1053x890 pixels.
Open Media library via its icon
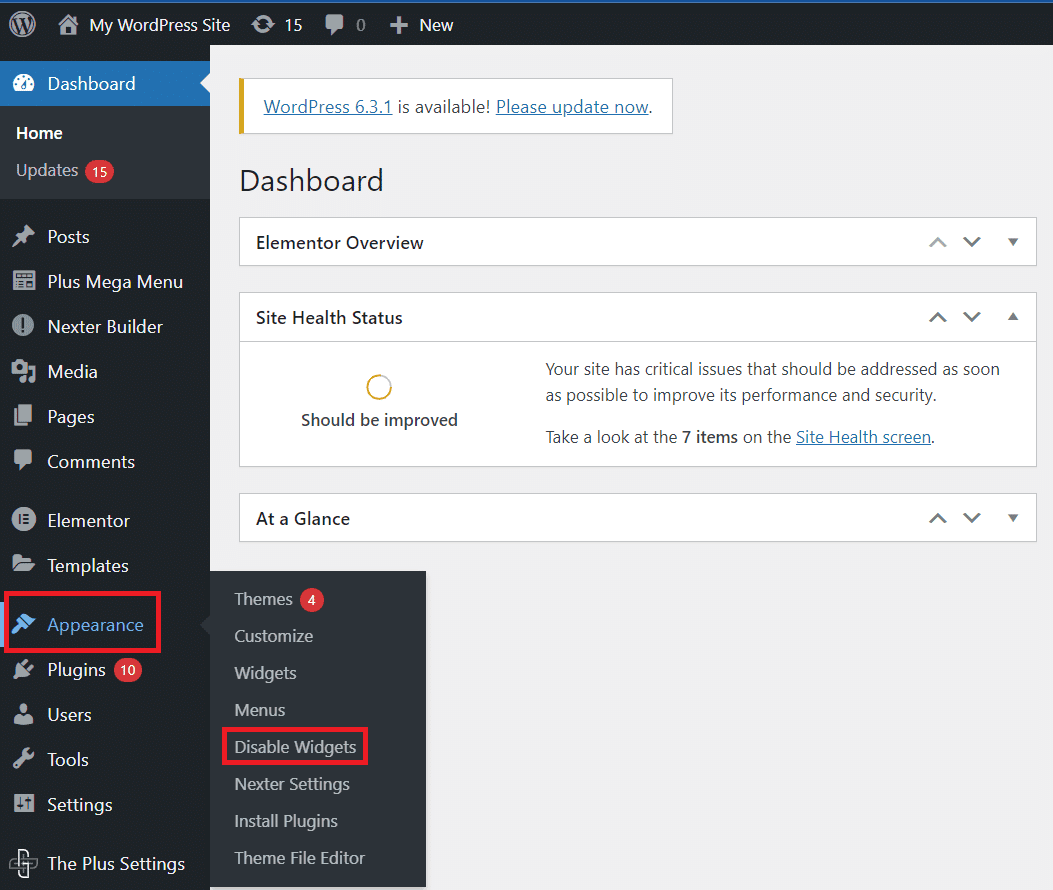pyautogui.click(x=22, y=371)
